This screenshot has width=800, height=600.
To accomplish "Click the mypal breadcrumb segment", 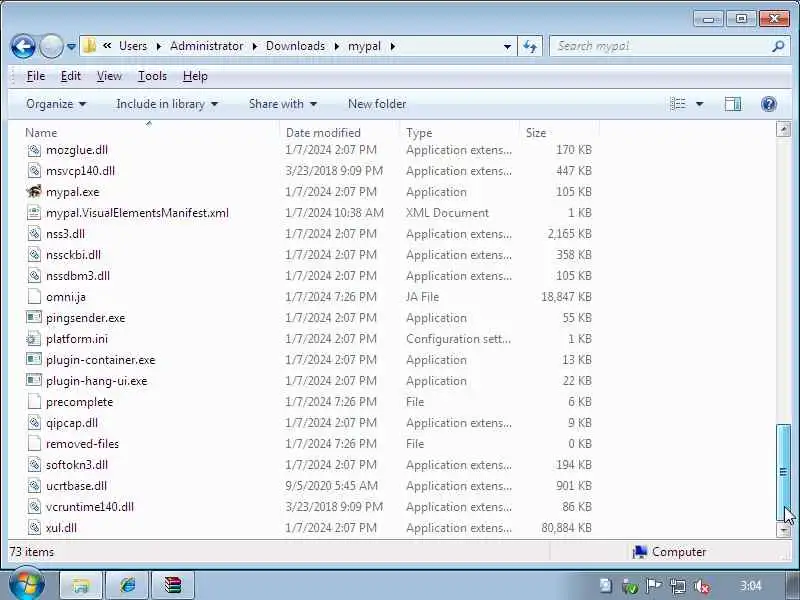I will 364,46.
